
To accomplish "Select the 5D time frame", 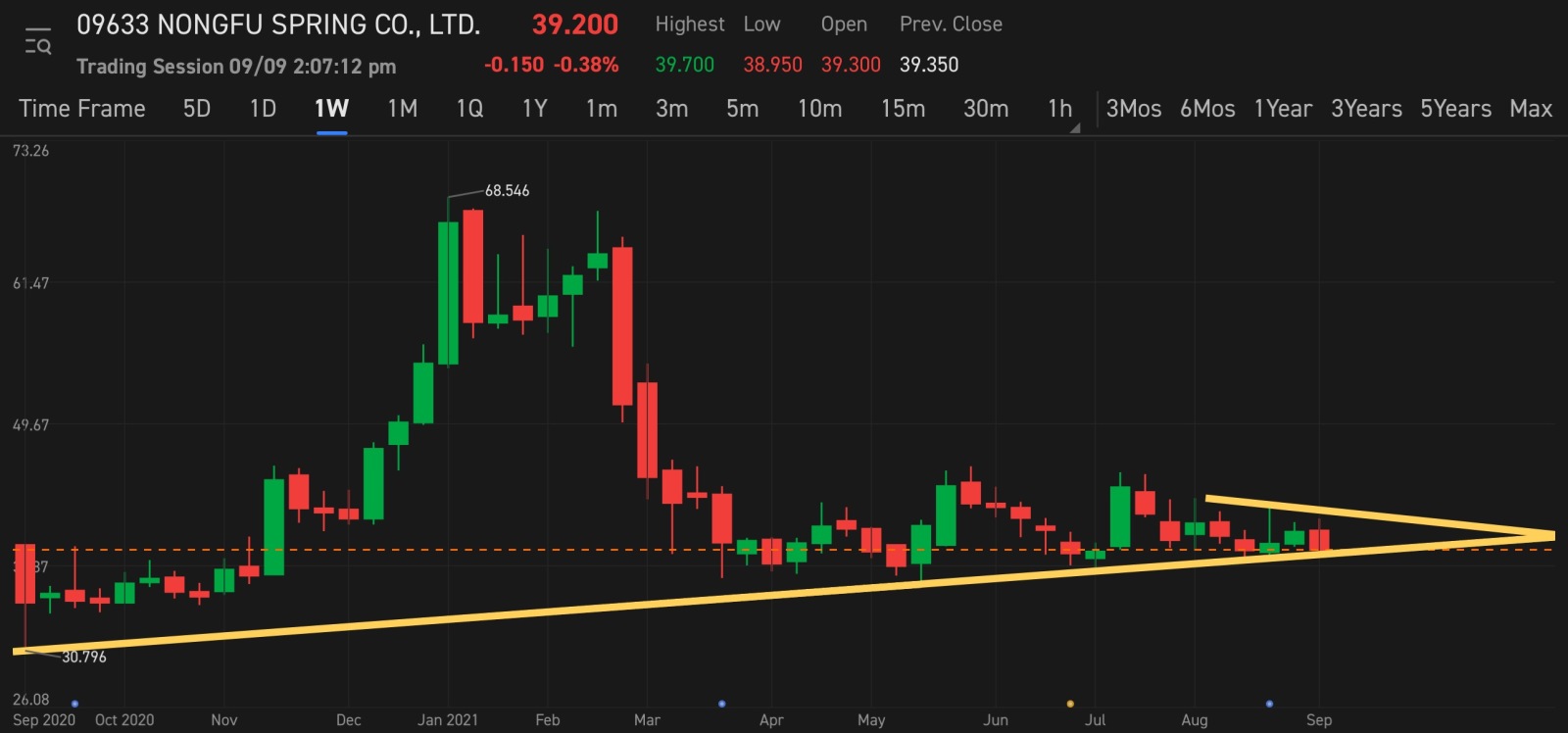I will [197, 109].
